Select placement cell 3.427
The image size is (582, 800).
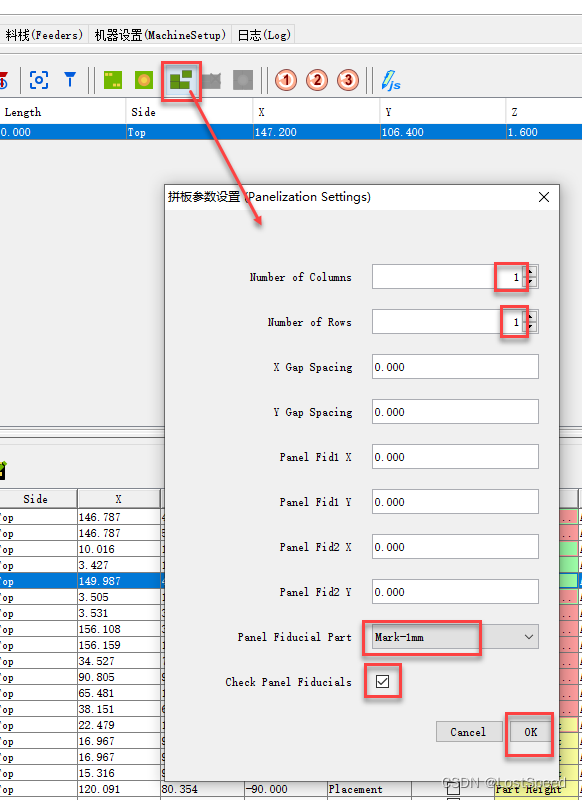pyautogui.click(x=118, y=565)
